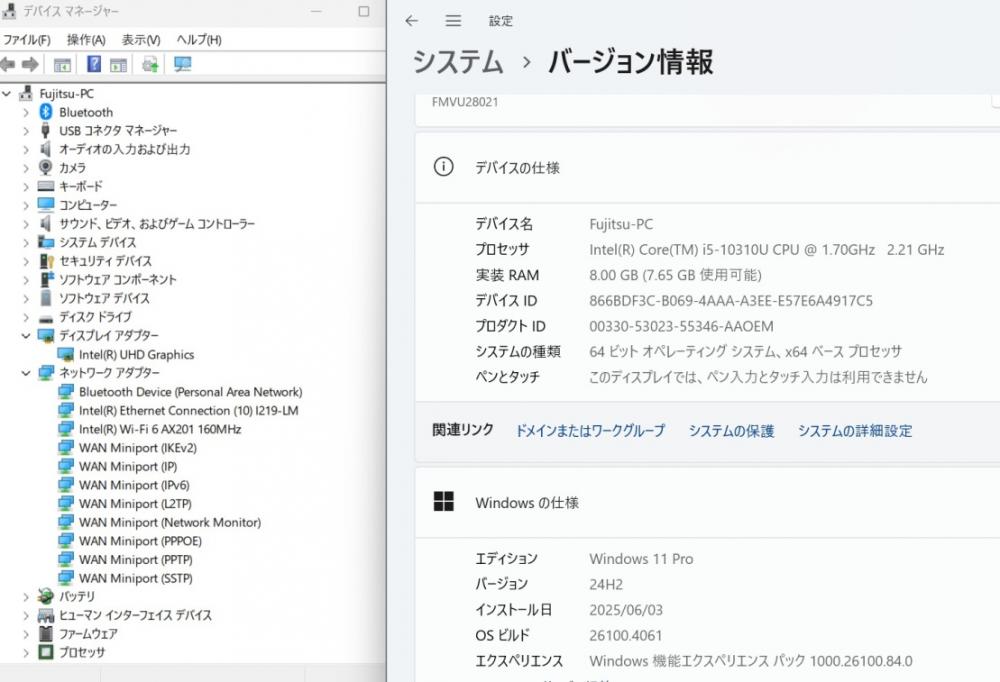
Task: Click the Windows logo beside Windows の仕様
Action: pos(443,502)
